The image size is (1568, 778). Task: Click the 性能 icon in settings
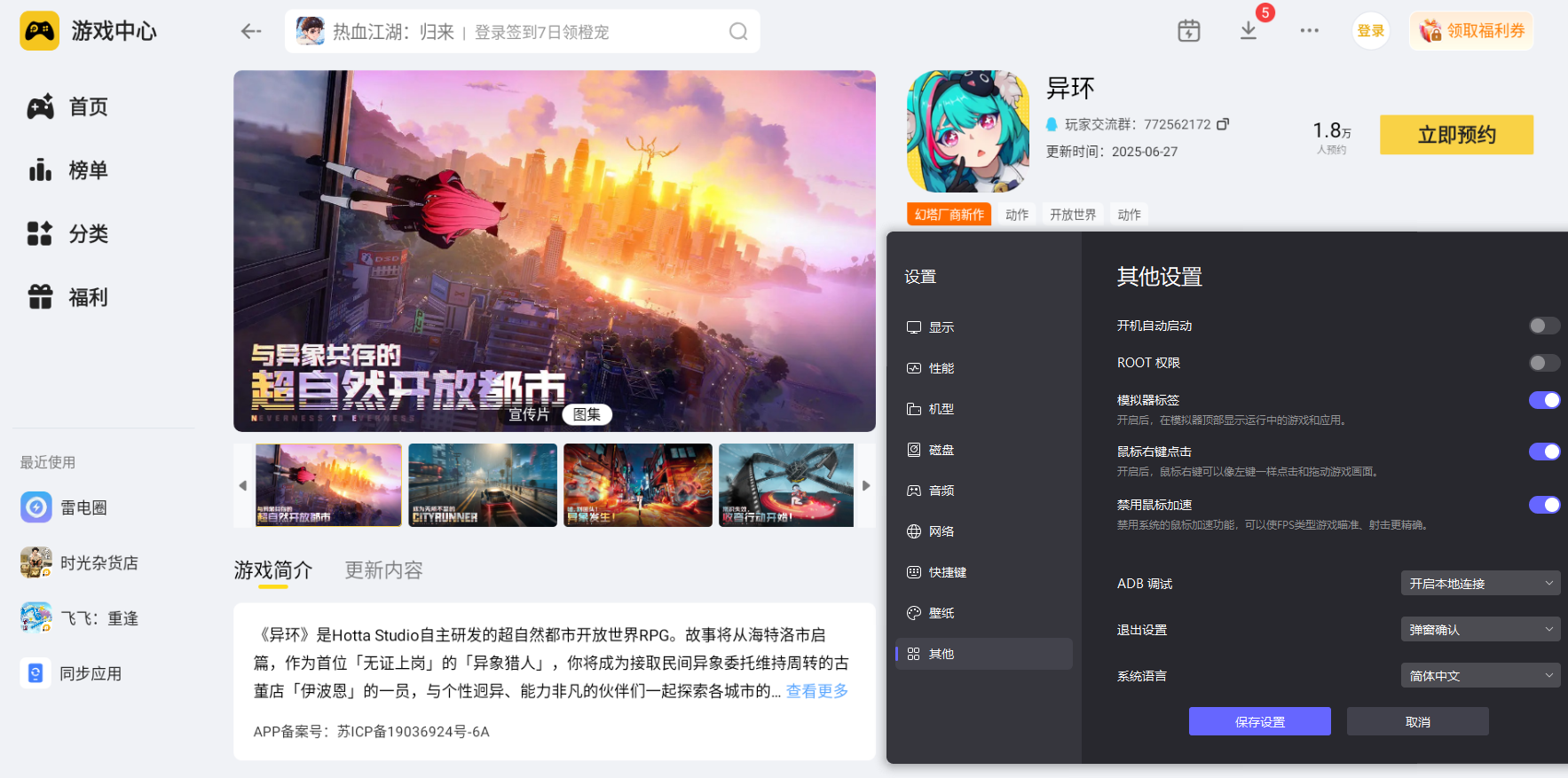tap(914, 368)
